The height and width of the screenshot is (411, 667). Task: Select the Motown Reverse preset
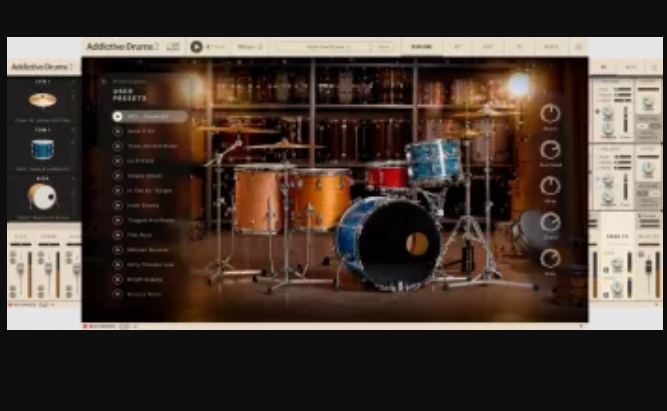pyautogui.click(x=148, y=250)
